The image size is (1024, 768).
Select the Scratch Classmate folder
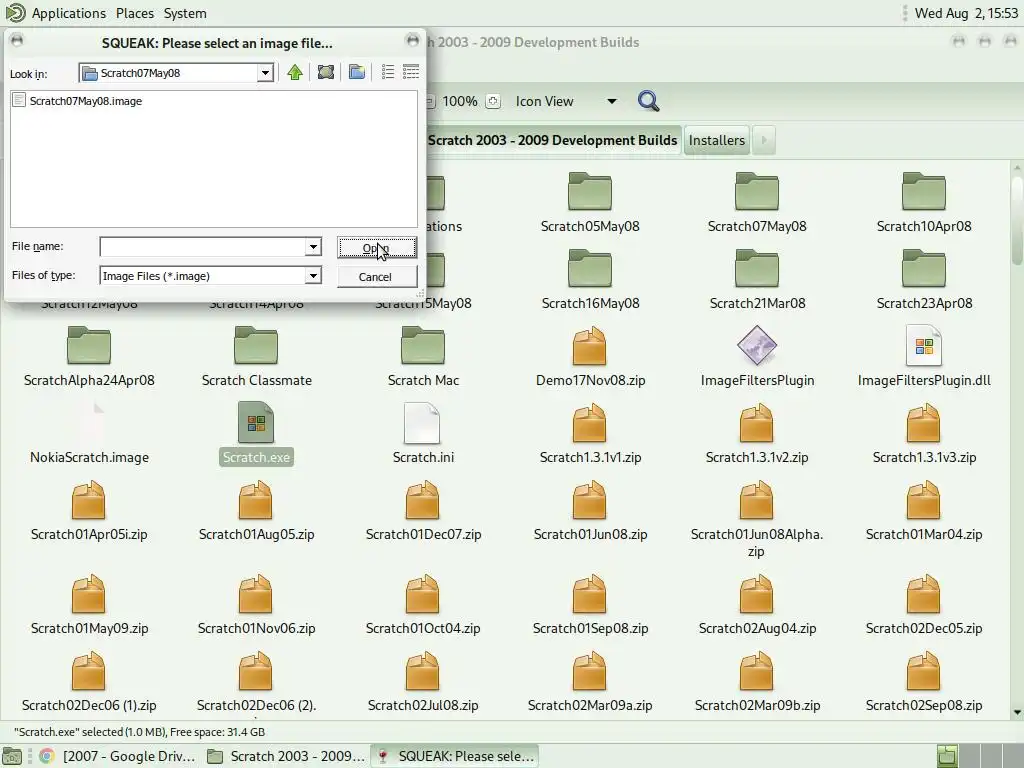(256, 357)
